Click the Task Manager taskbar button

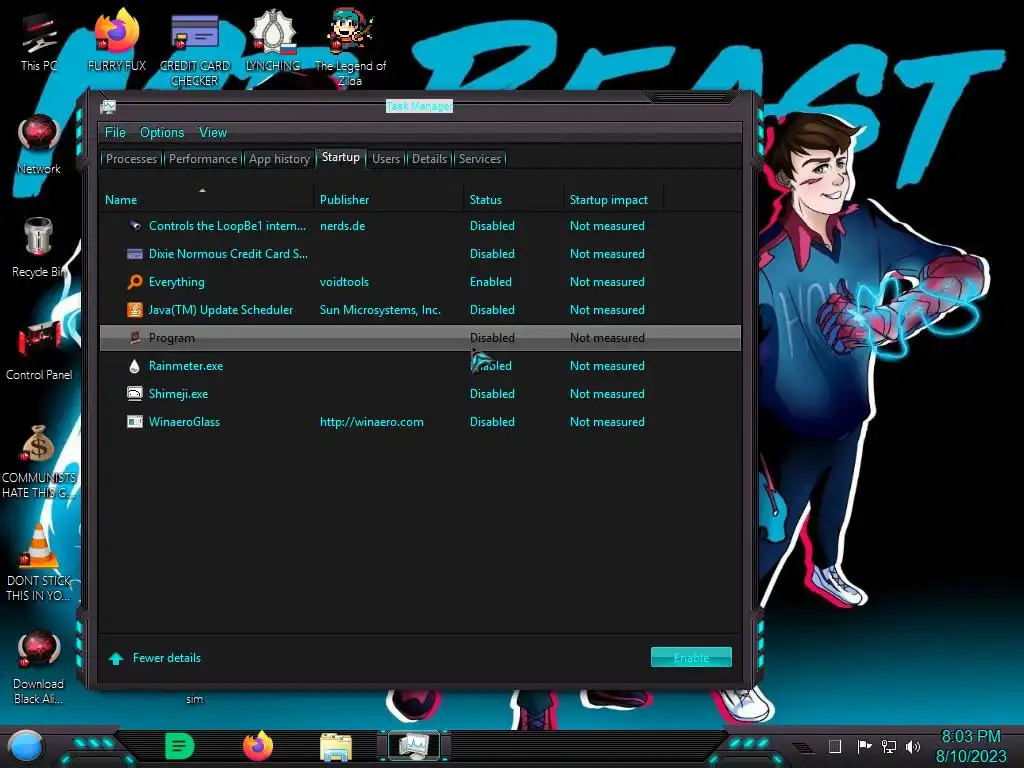[x=414, y=746]
